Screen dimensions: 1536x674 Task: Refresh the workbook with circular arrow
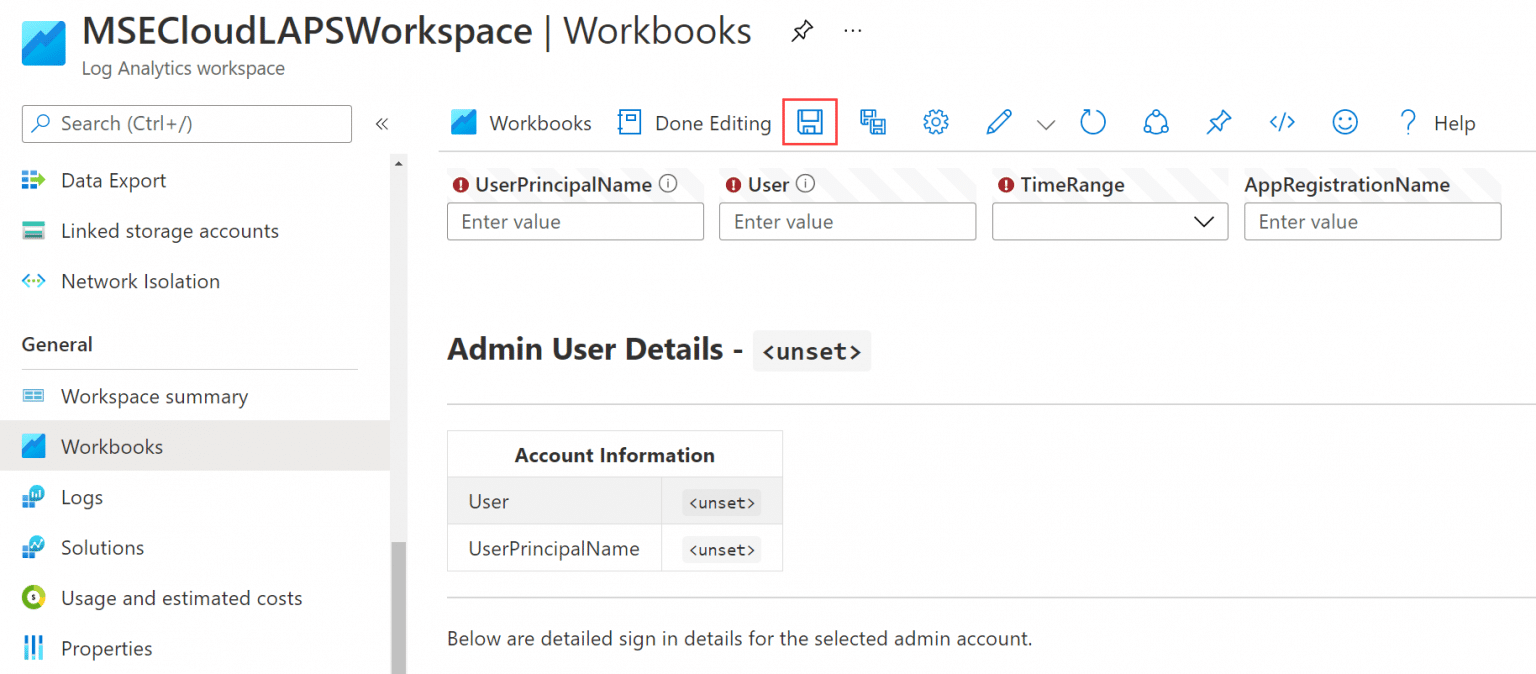pyautogui.click(x=1093, y=122)
